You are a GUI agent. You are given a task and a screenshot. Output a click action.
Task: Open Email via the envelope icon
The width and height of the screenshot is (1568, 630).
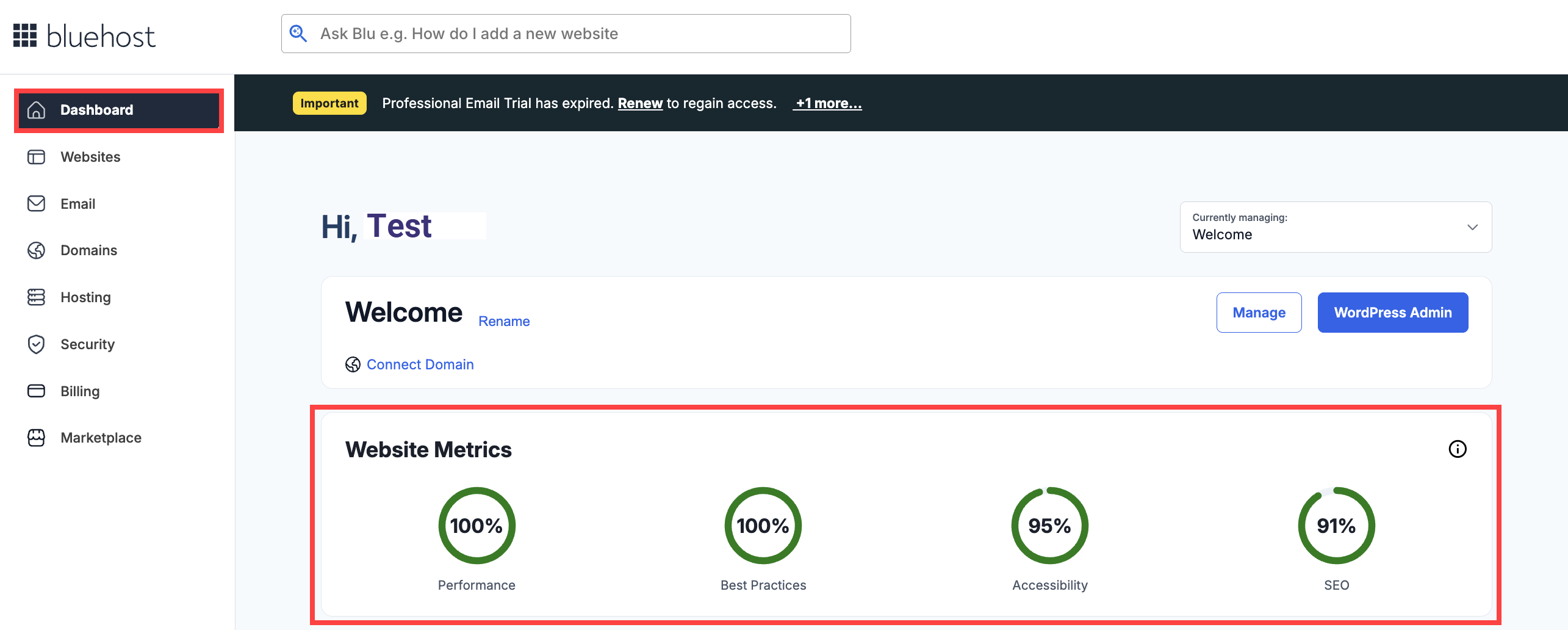click(36, 203)
